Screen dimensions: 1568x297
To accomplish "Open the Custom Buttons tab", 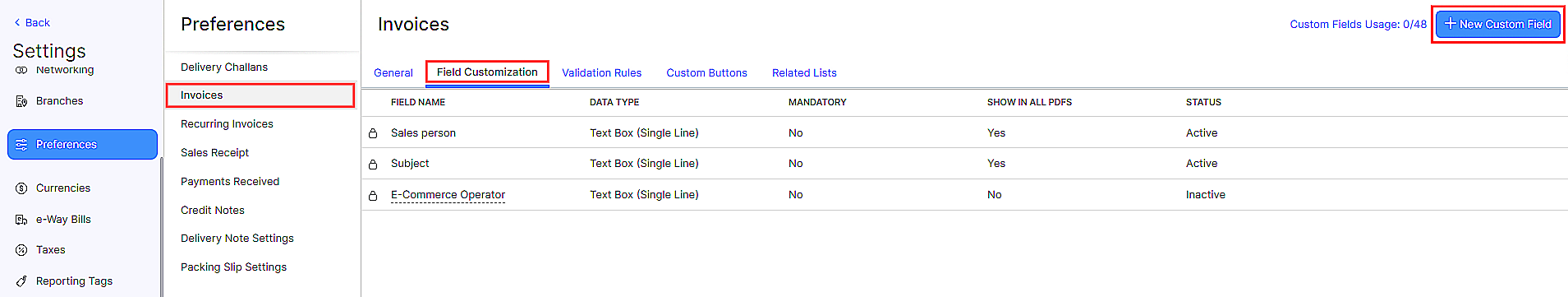I will pos(707,73).
